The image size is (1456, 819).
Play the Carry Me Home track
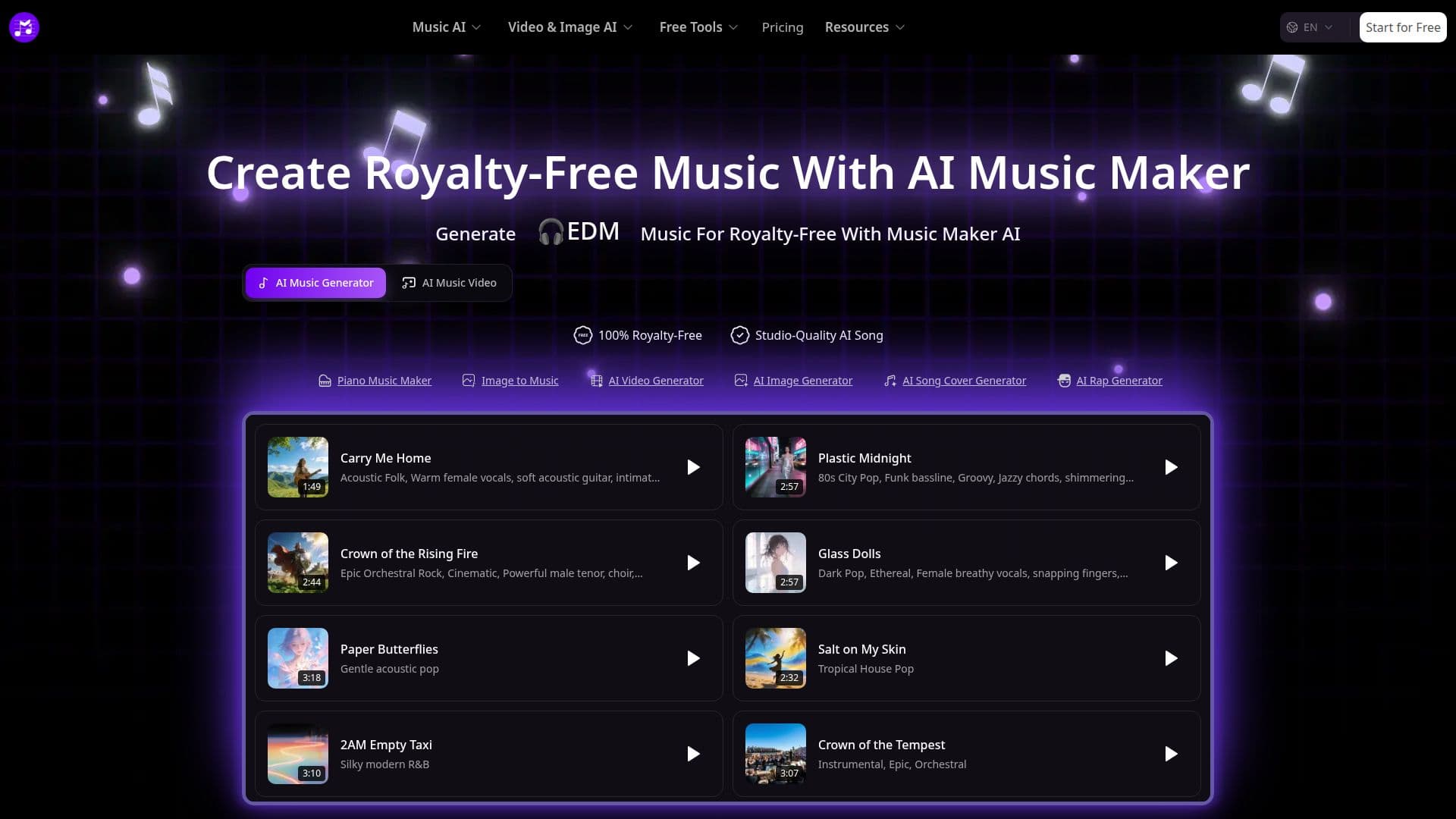coord(693,467)
